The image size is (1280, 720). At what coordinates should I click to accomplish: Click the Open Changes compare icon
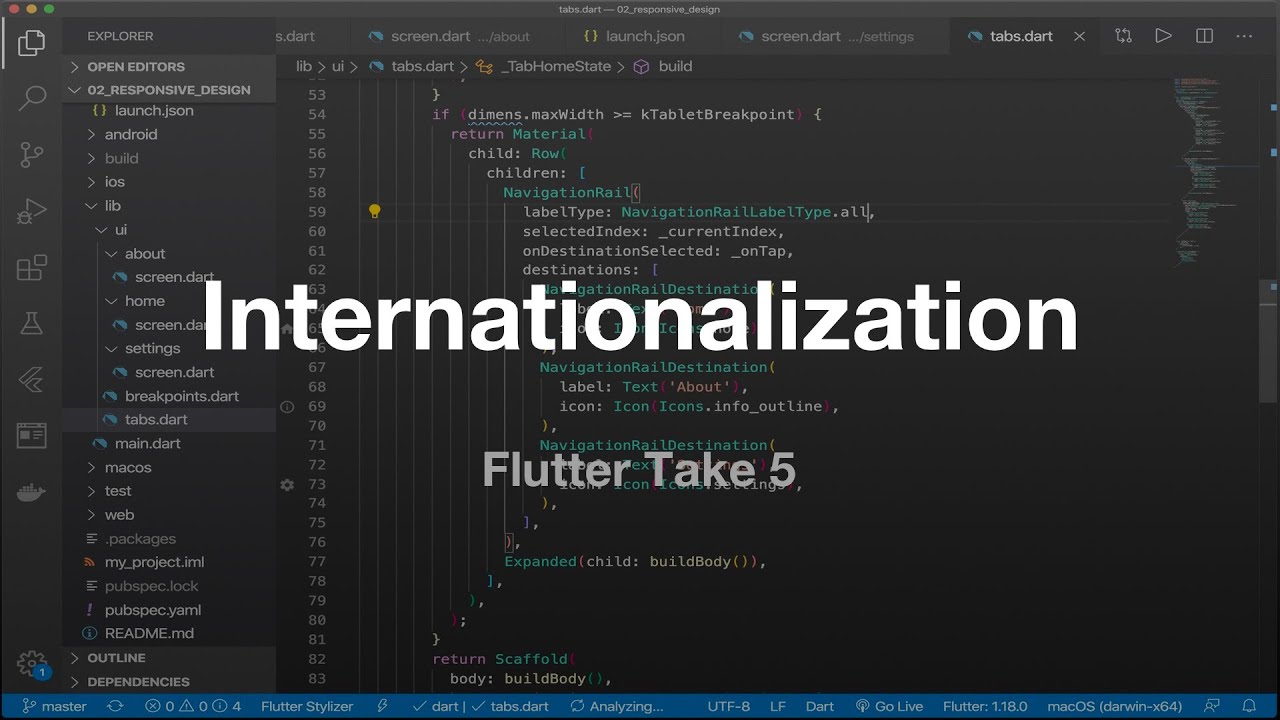(1123, 36)
